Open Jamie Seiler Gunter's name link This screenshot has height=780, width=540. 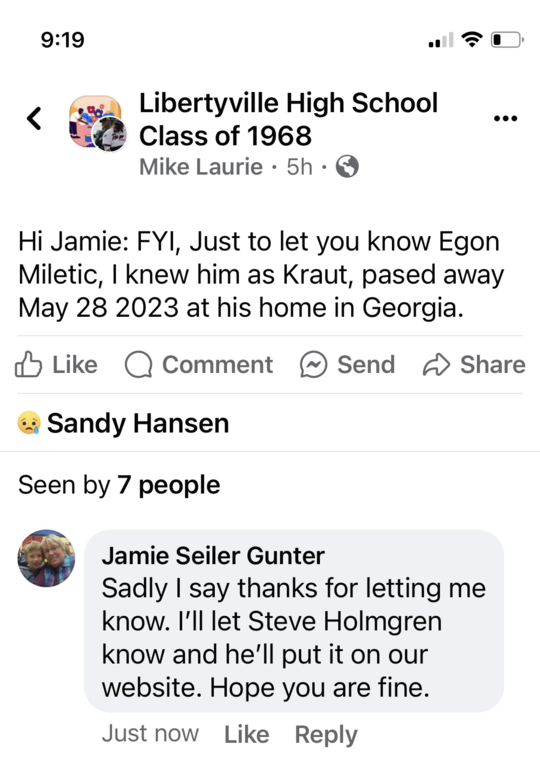[x=213, y=556]
